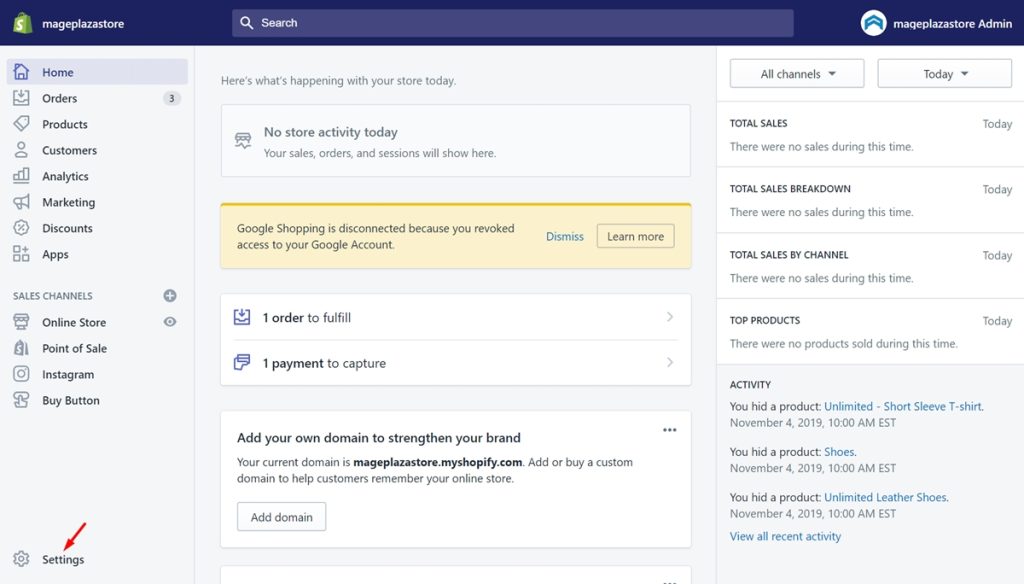
Task: Go to Orders in sidebar
Action: 60,98
